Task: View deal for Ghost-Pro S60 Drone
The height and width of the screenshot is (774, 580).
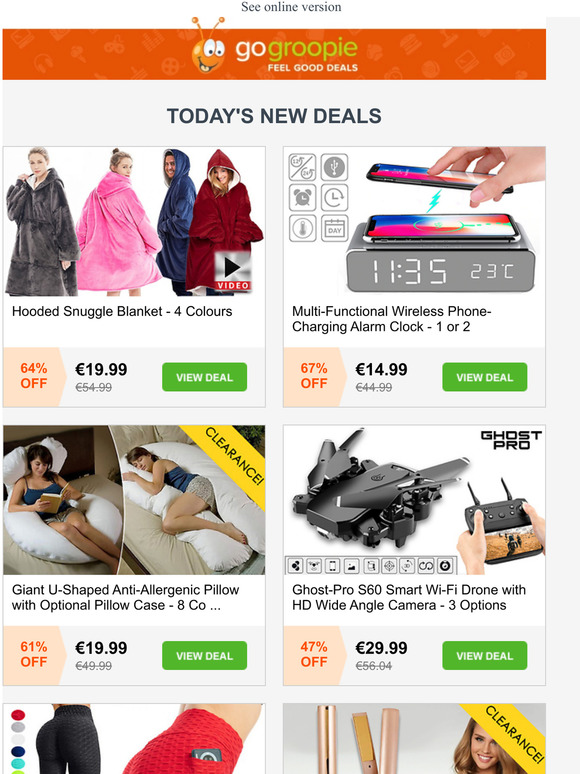Action: (484, 656)
